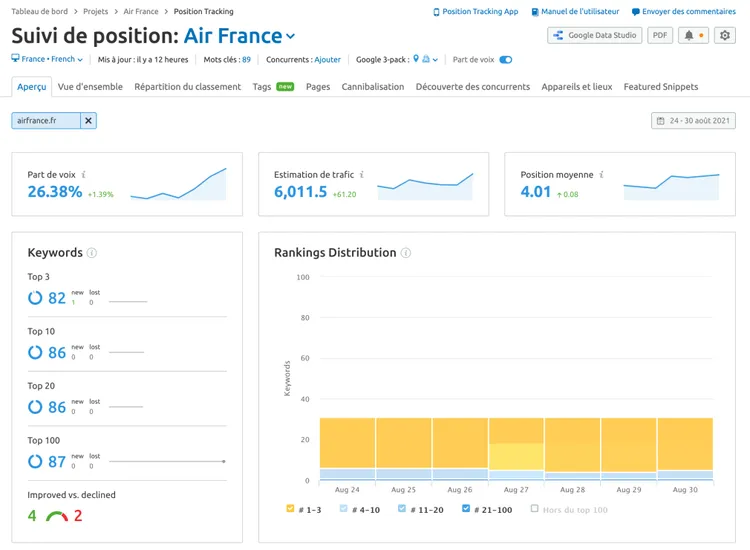Expand Google 3-pack dropdown arrow

coord(435,60)
